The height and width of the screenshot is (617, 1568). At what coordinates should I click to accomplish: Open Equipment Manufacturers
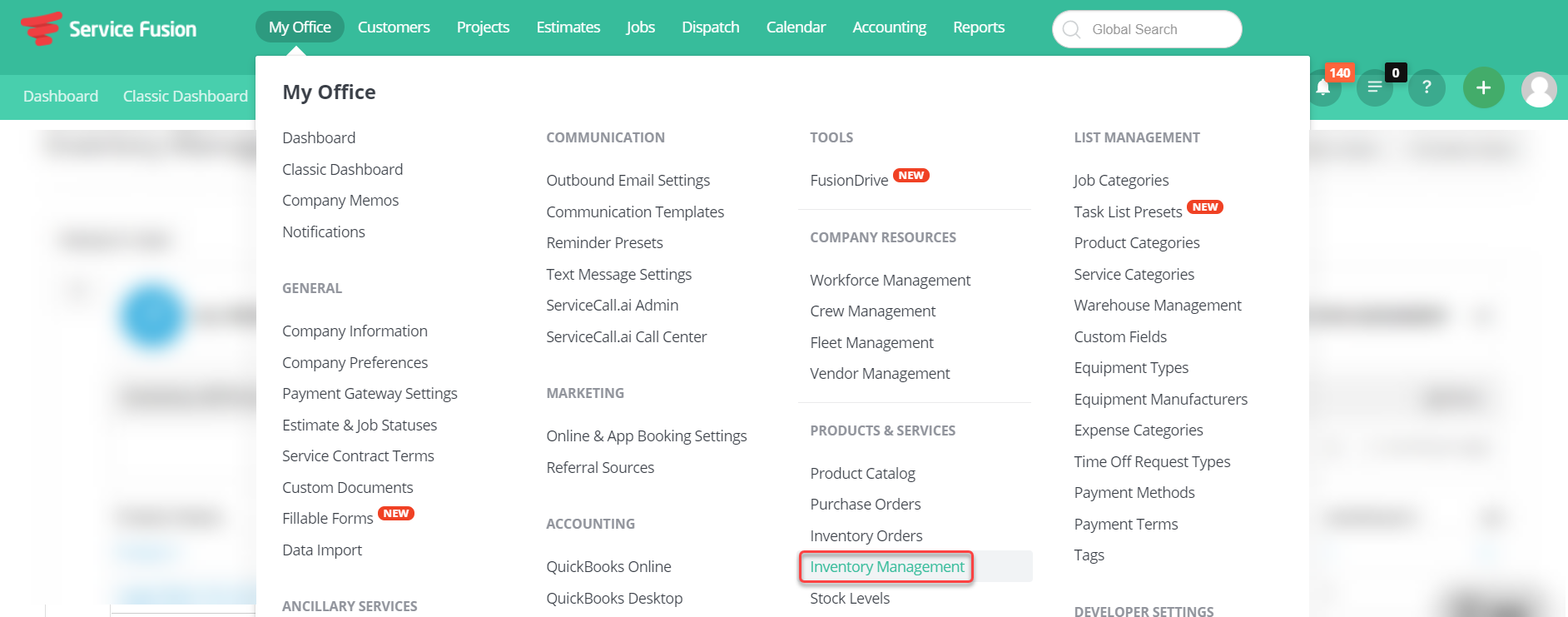1160,399
